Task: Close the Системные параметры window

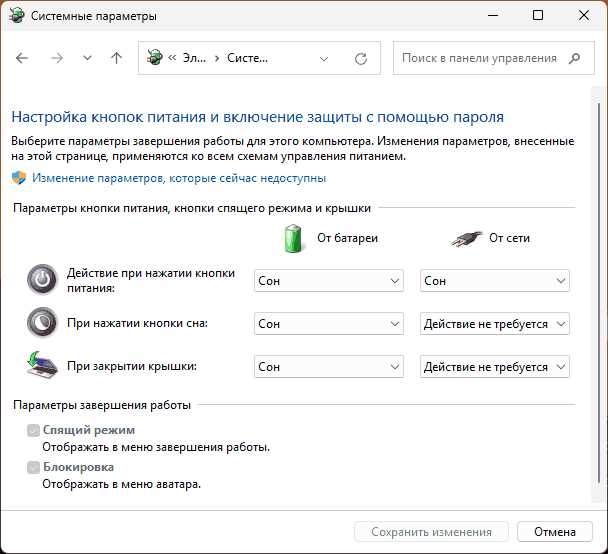Action: coord(584,16)
